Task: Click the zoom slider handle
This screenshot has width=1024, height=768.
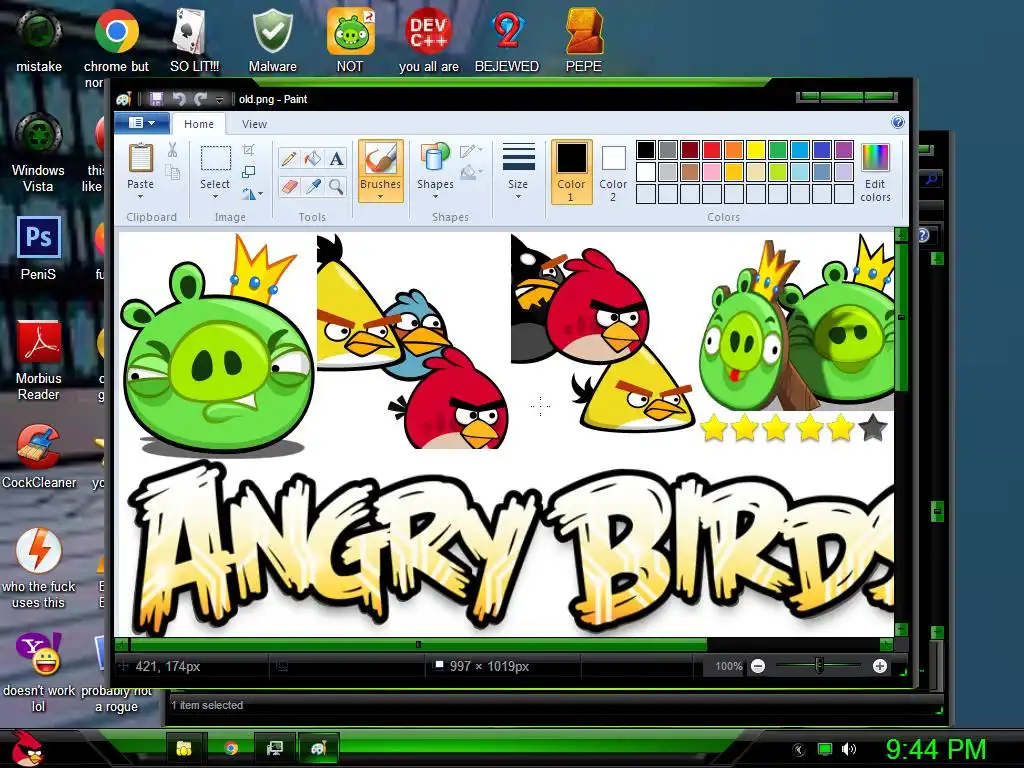Action: coord(819,666)
